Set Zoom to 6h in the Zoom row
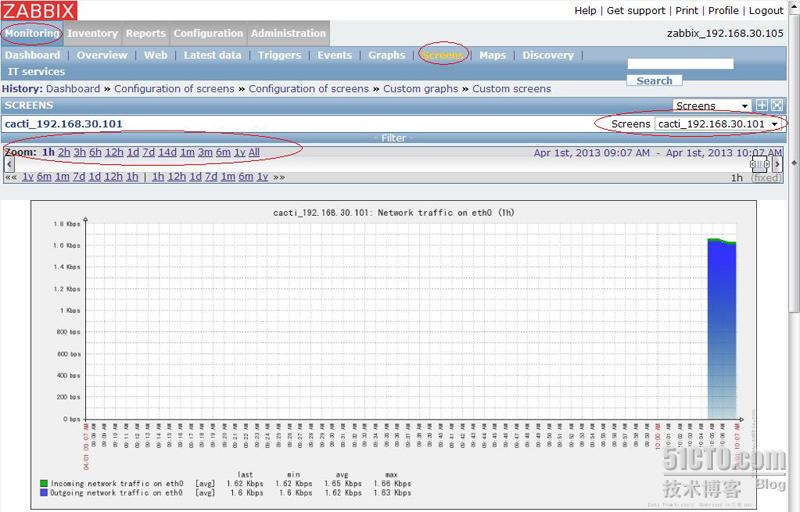800x512 pixels. pos(95,152)
